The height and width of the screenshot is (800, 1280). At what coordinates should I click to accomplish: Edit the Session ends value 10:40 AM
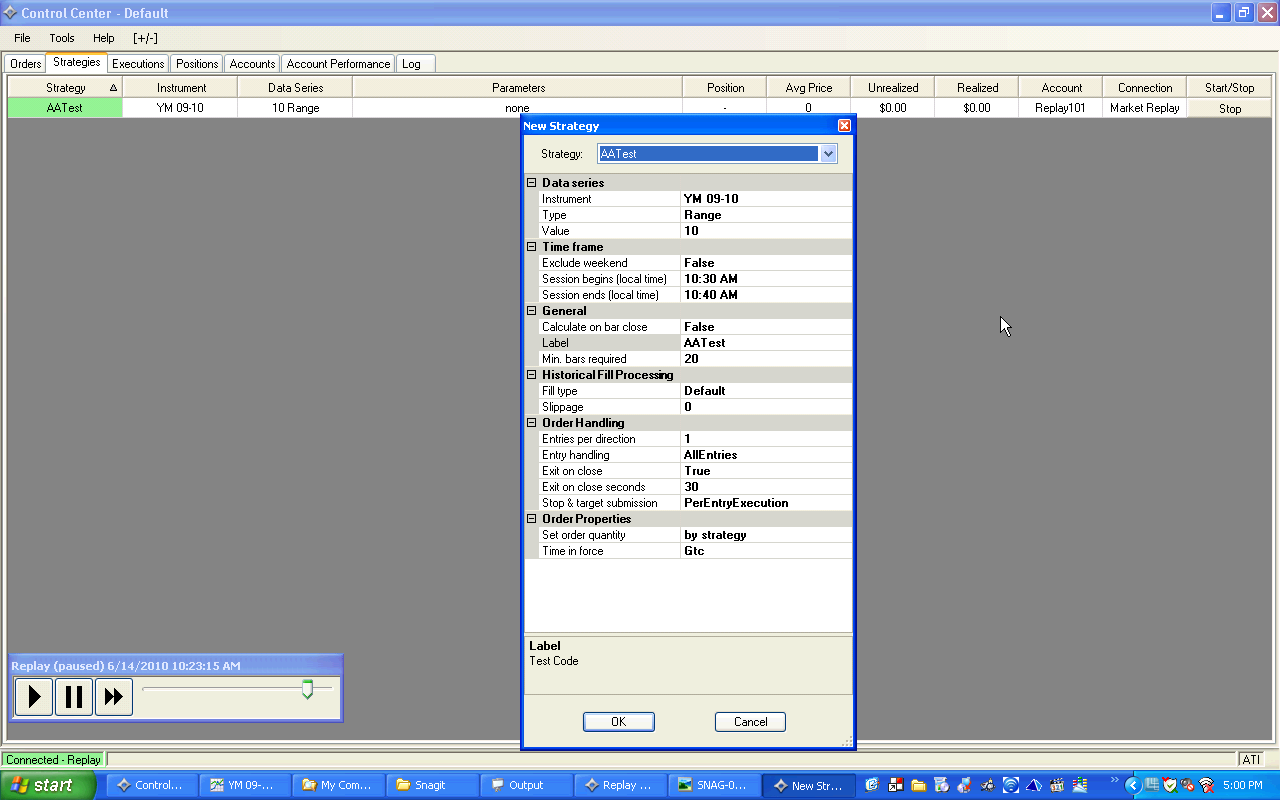pos(766,295)
